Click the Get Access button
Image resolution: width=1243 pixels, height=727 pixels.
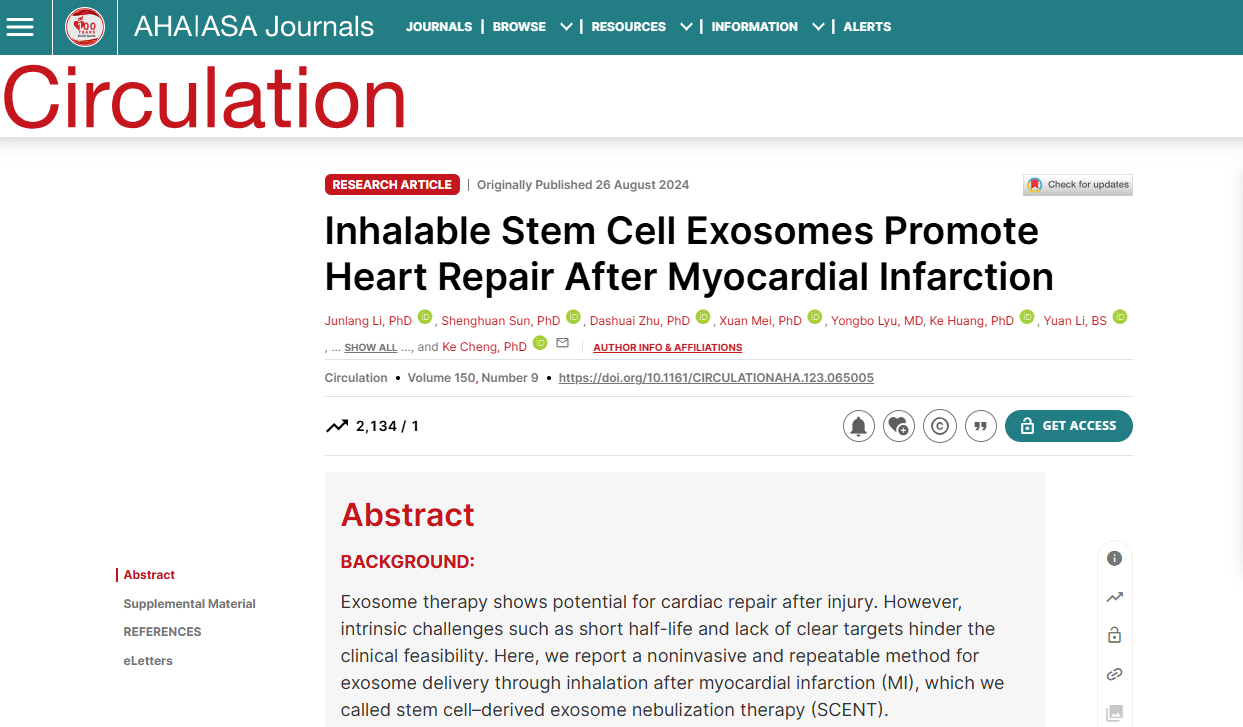click(x=1068, y=426)
